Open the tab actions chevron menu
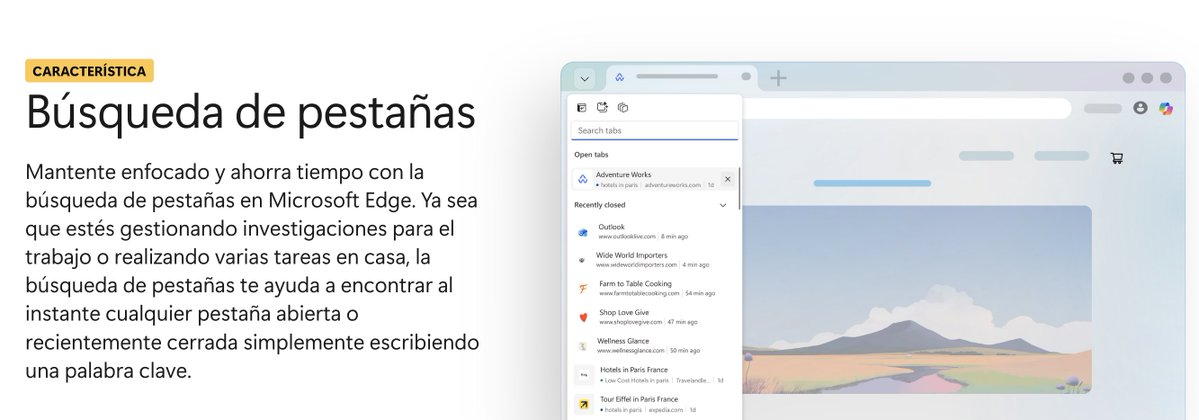1199x420 pixels. [x=585, y=78]
